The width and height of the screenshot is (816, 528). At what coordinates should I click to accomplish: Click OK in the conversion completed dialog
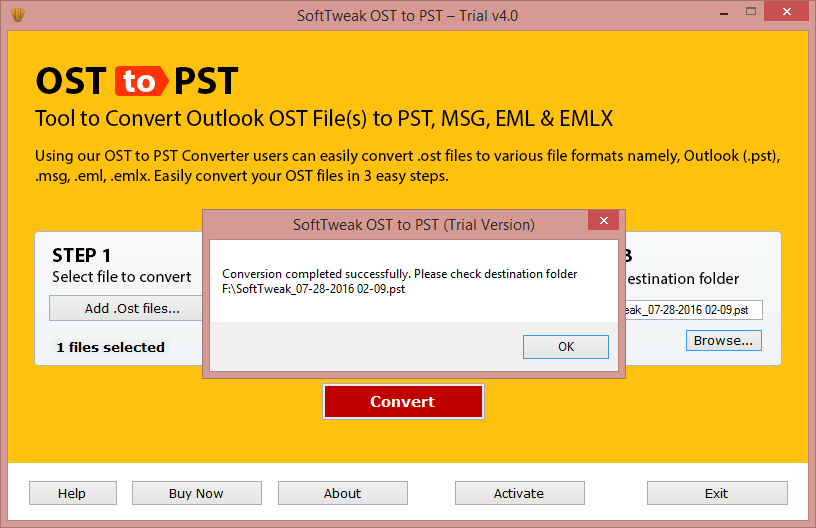pos(566,347)
